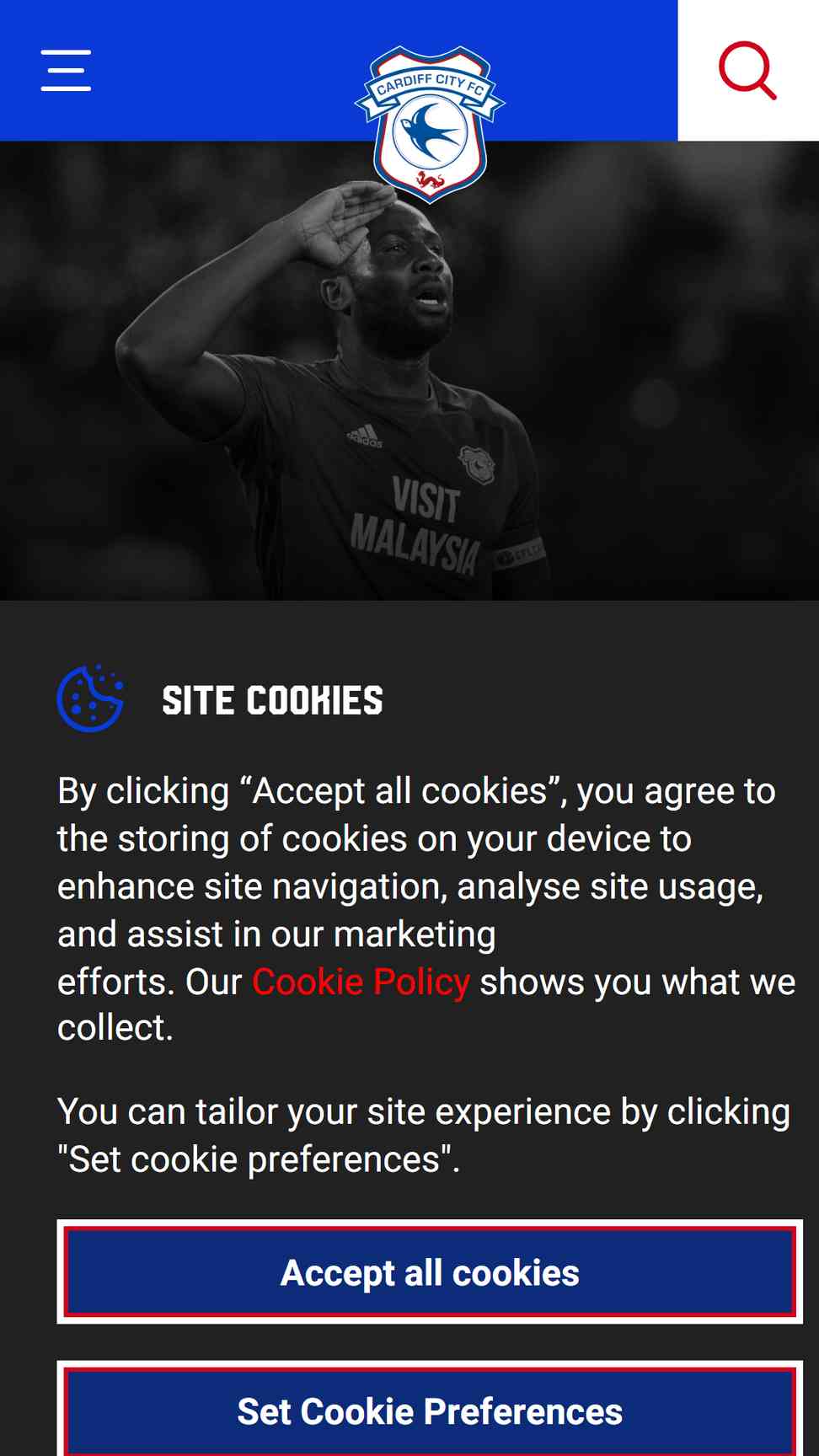
Task: Click the red dragon on the crest
Action: [x=430, y=180]
